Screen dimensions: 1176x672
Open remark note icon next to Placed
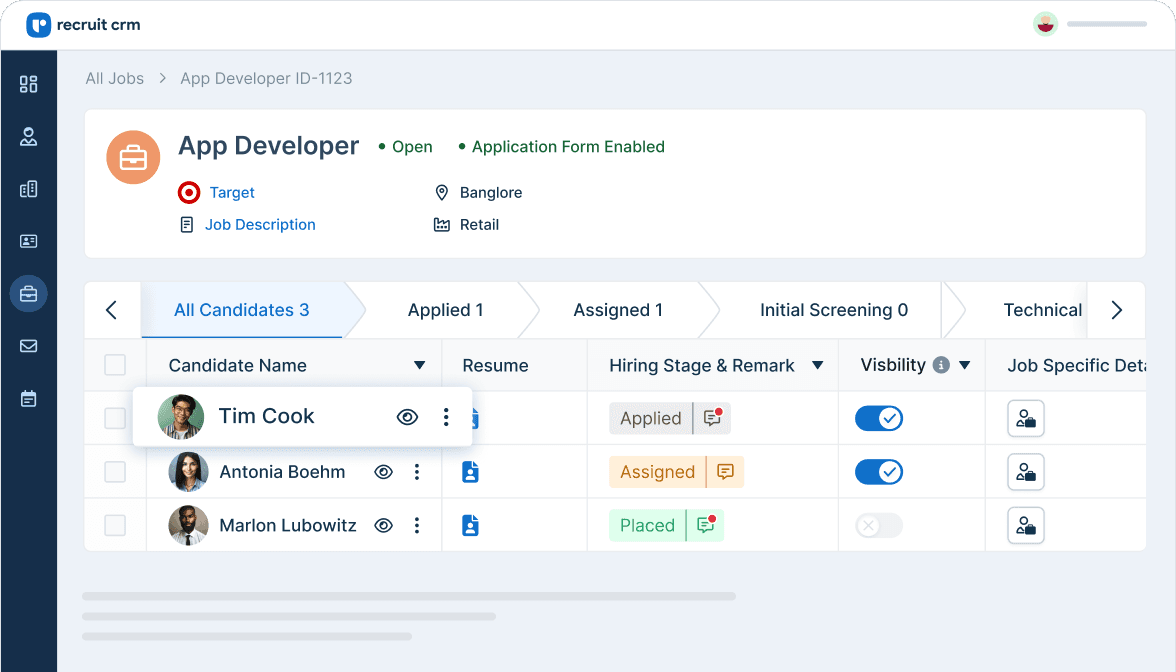click(x=706, y=524)
